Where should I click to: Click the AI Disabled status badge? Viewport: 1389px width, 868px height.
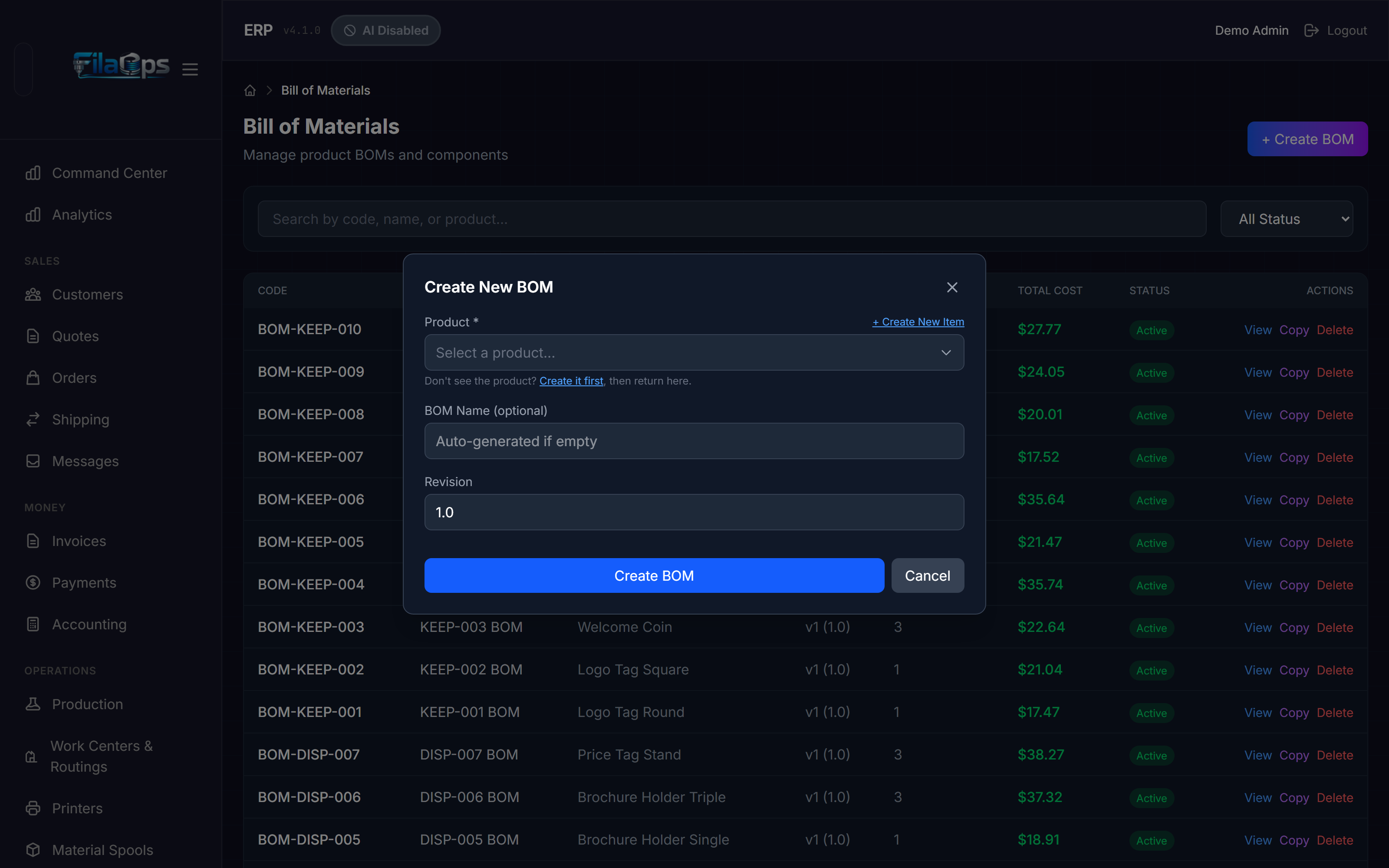point(386,30)
